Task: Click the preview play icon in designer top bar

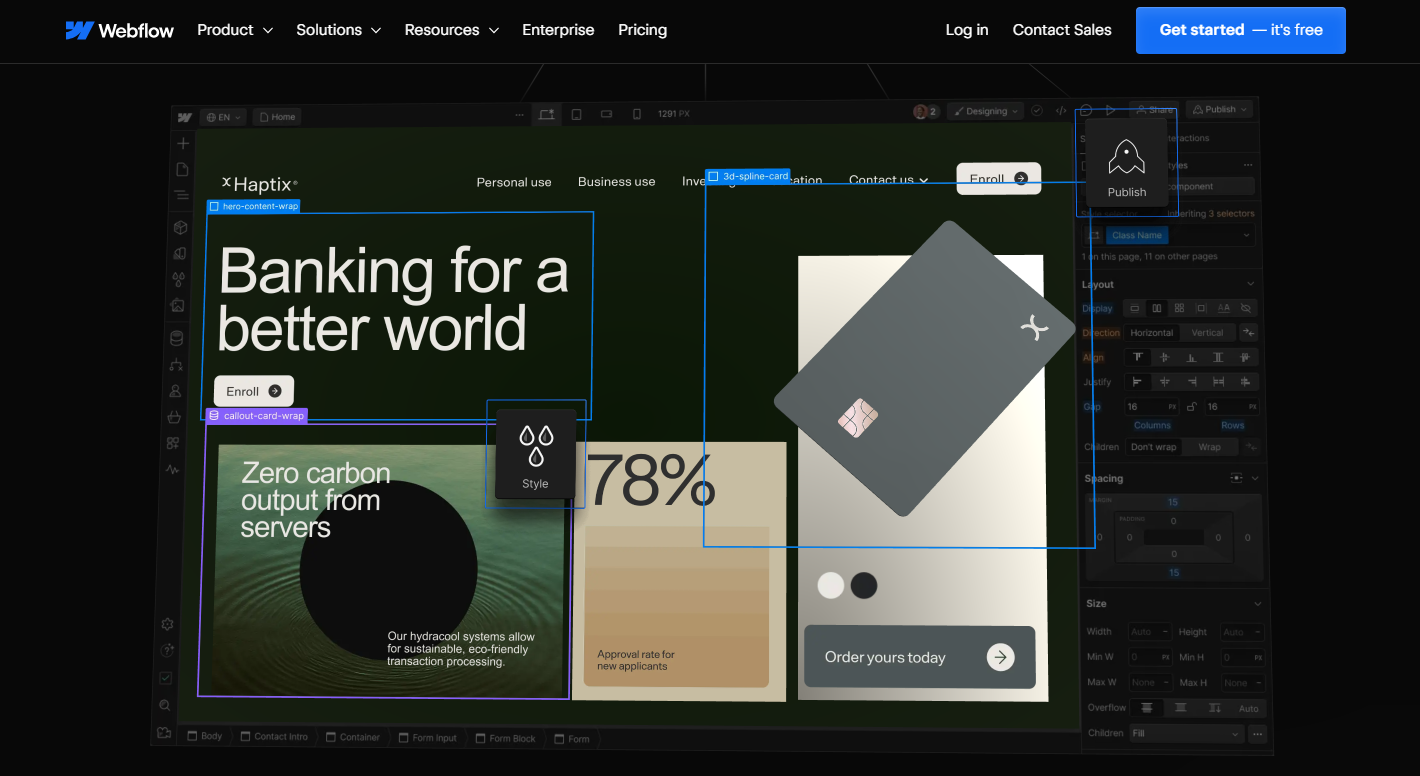Action: [x=1110, y=110]
